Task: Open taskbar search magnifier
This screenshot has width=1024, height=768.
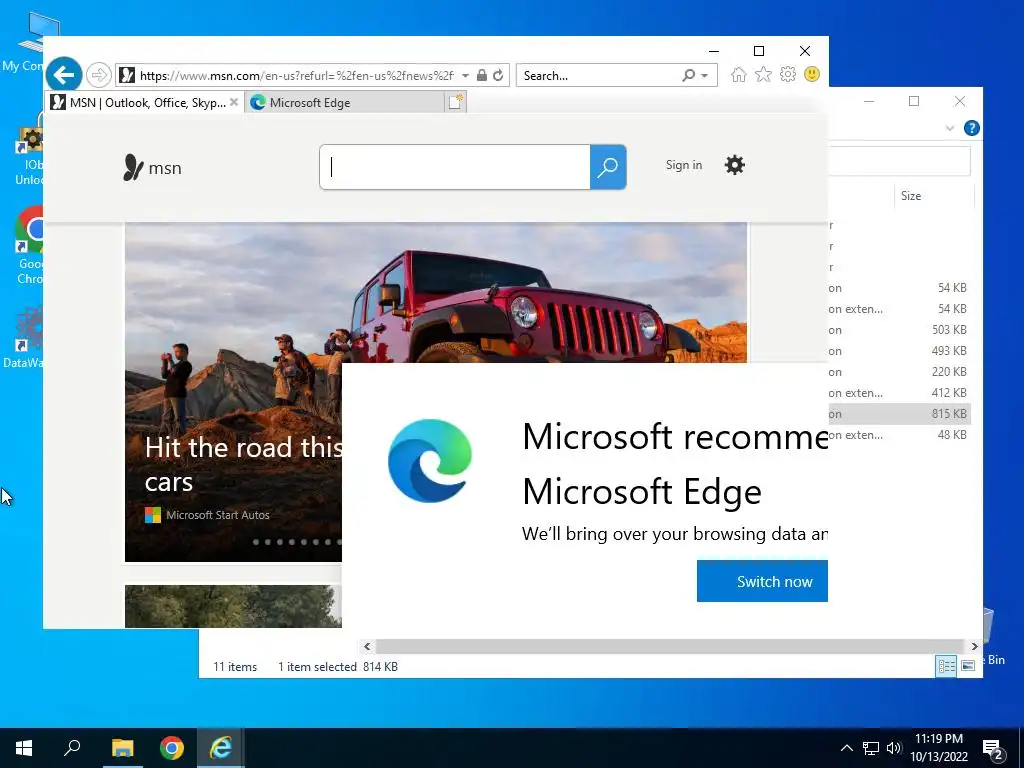Action: tap(72, 748)
